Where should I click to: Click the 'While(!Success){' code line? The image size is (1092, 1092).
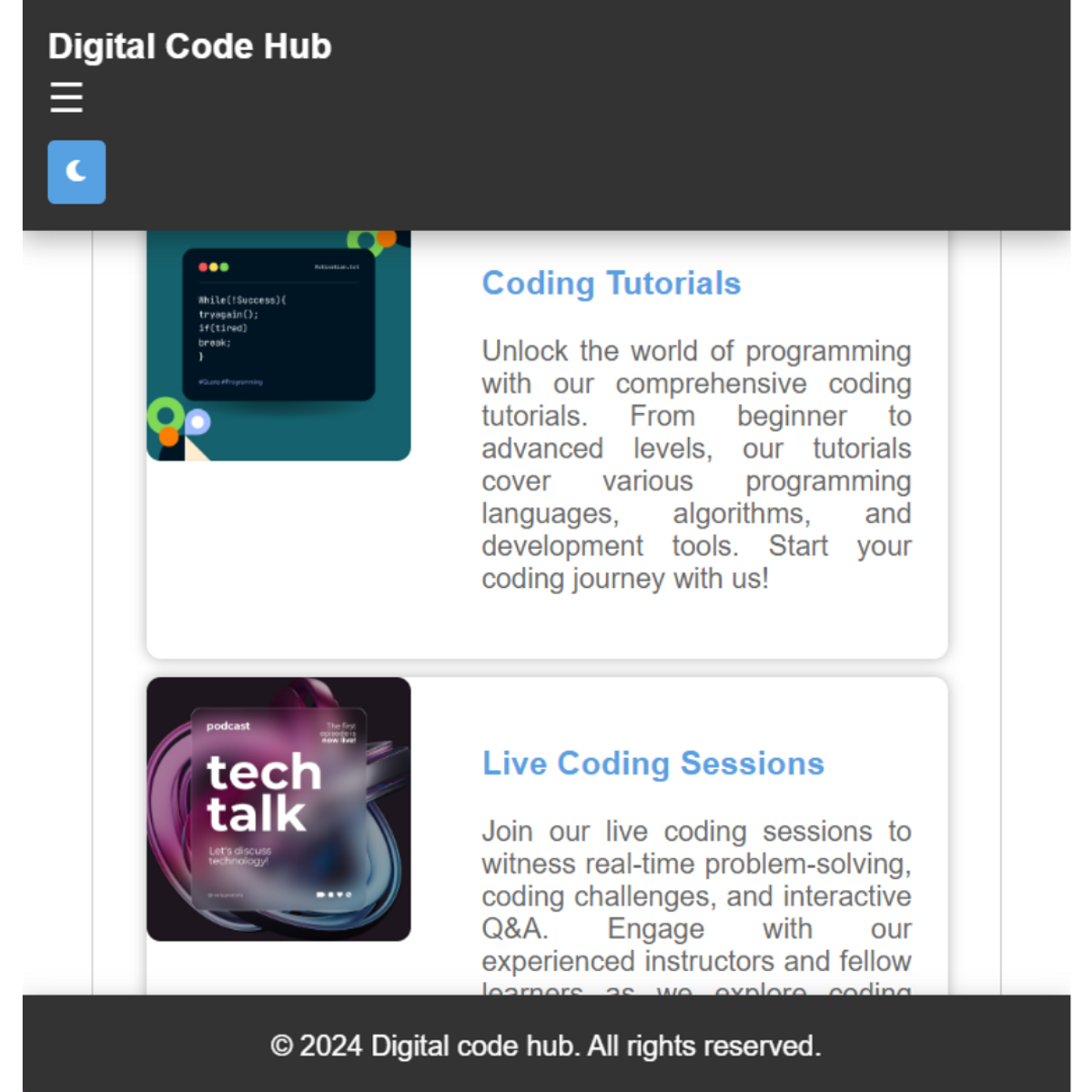242,299
